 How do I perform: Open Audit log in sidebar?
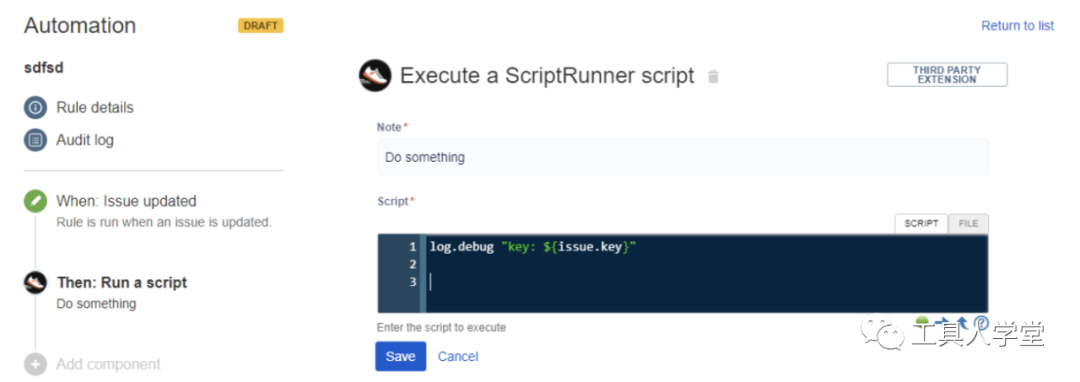point(85,140)
